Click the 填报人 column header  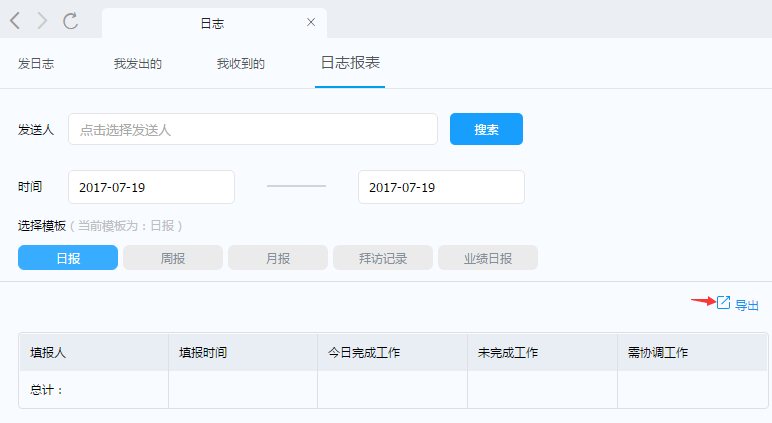pyautogui.click(x=94, y=353)
